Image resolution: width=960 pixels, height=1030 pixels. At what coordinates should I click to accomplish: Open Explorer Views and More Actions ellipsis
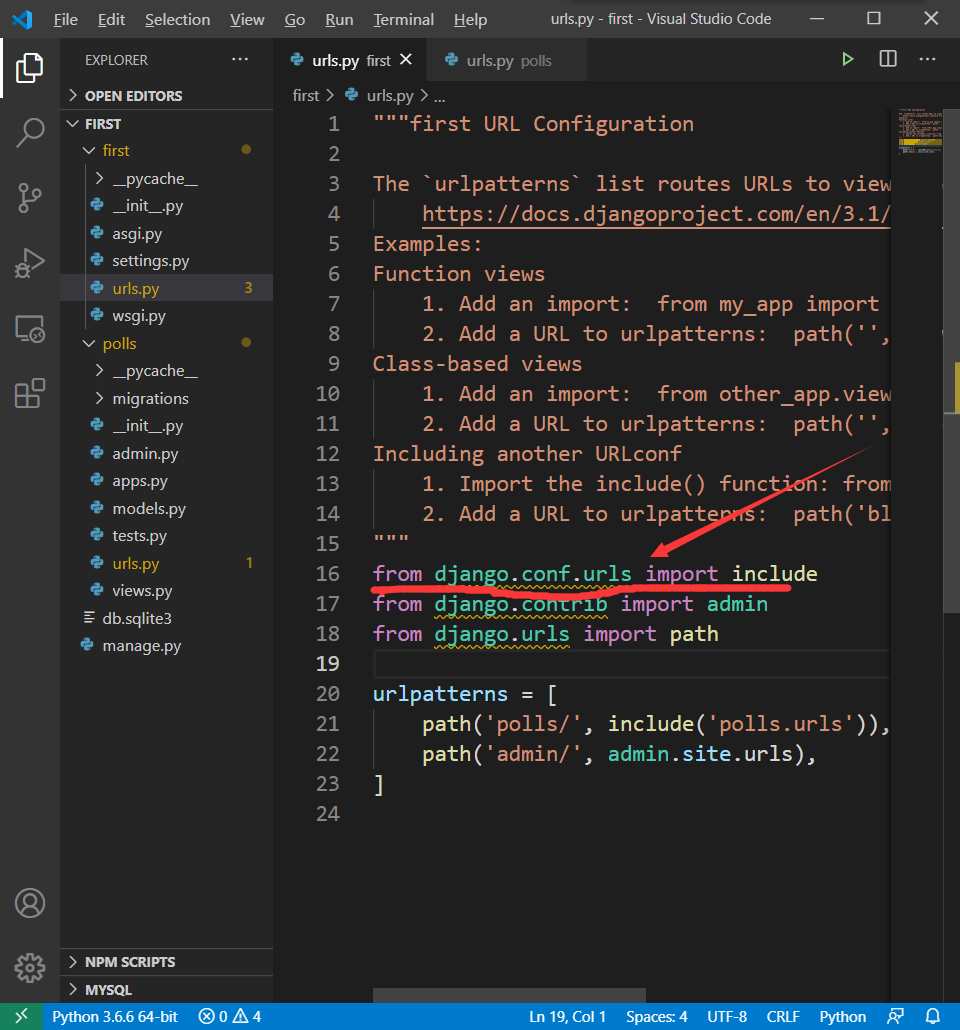point(240,59)
